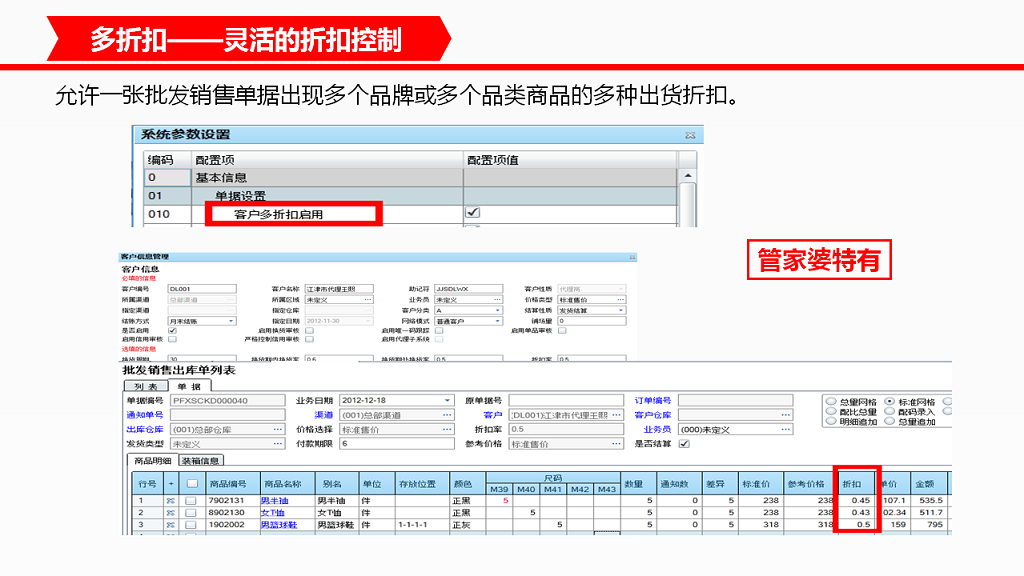The width and height of the screenshot is (1024, 576).
Task: Select the 标准网格 radio button
Action: coord(889,401)
